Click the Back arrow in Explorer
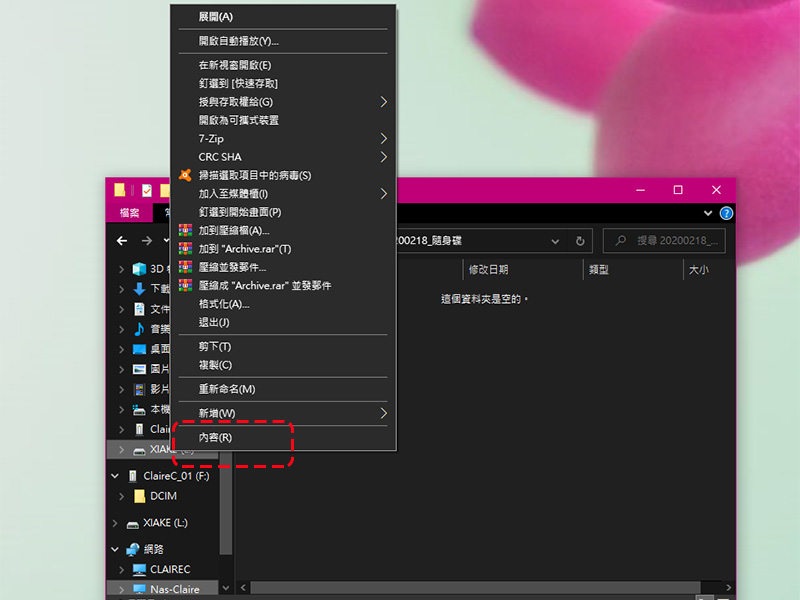Screen dimensions: 800x600 pos(122,241)
